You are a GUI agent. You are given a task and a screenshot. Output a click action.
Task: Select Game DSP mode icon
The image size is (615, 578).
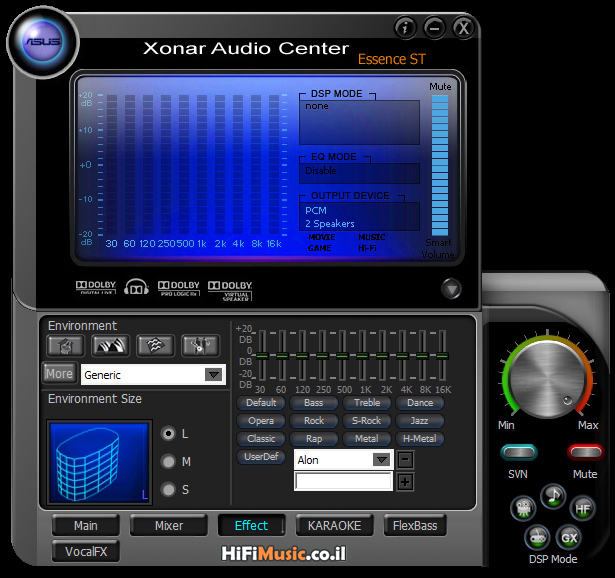click(537, 538)
